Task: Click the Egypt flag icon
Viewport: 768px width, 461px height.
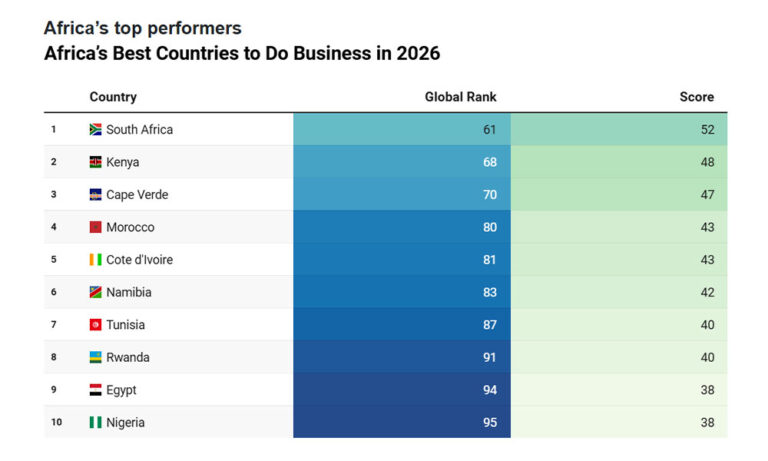Action: click(x=96, y=390)
